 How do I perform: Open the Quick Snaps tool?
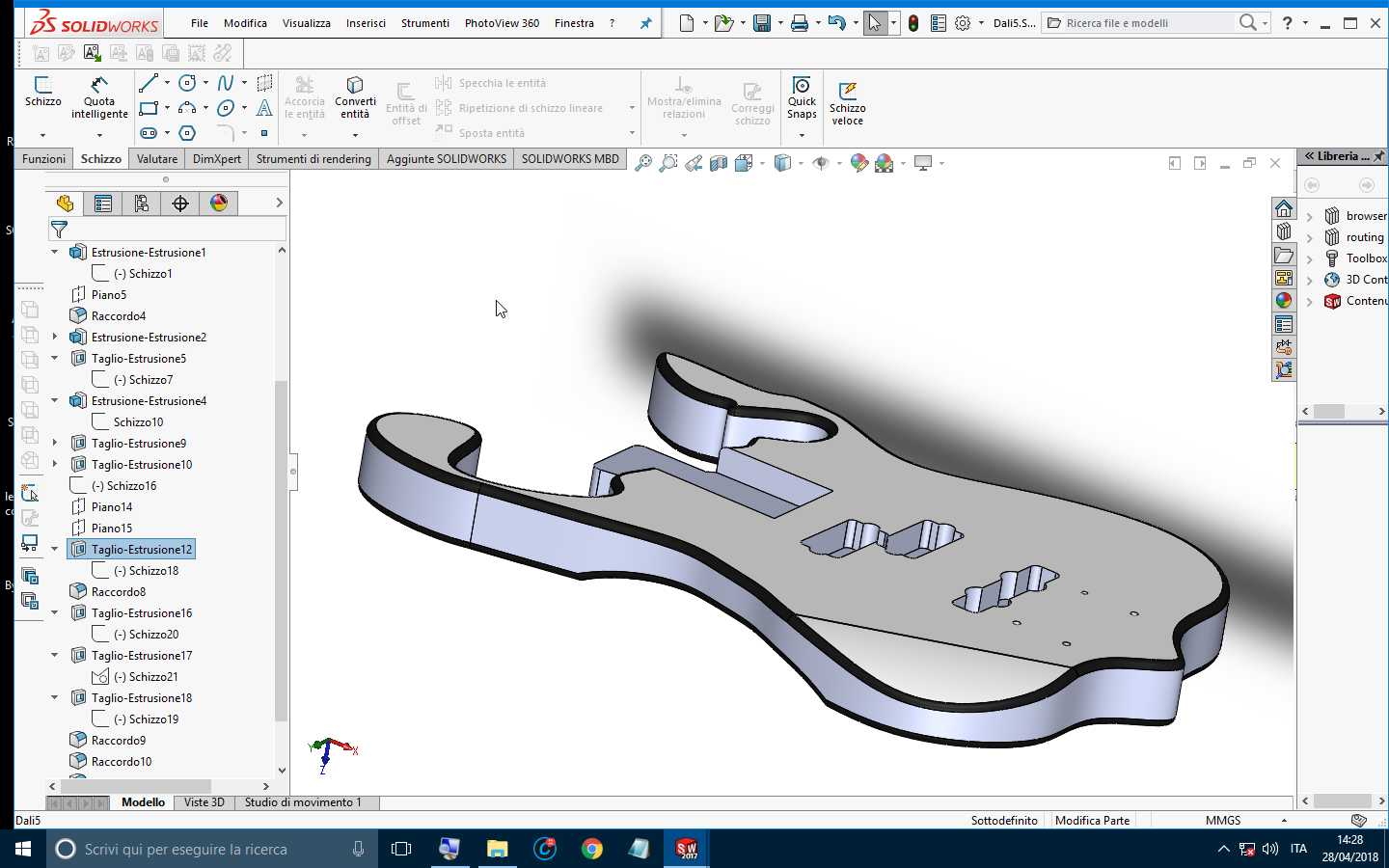[802, 97]
